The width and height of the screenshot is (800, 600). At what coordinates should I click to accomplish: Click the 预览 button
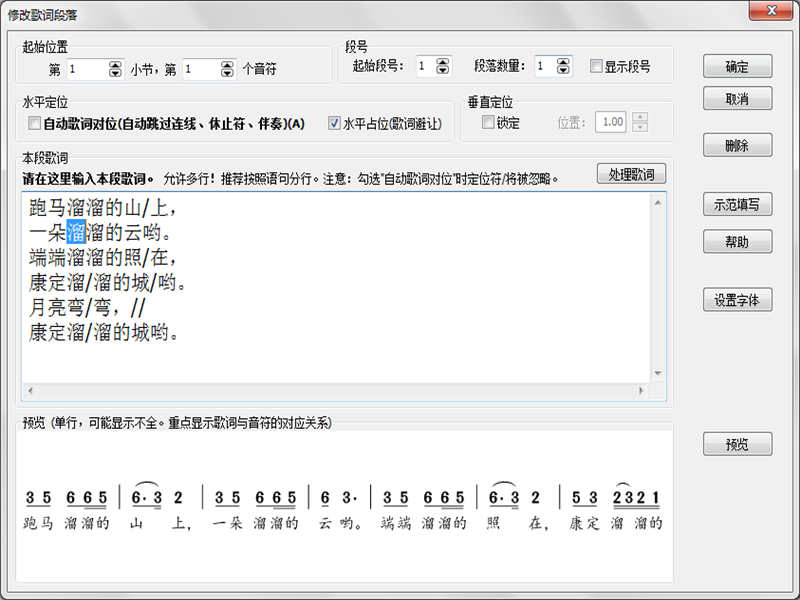[x=737, y=445]
